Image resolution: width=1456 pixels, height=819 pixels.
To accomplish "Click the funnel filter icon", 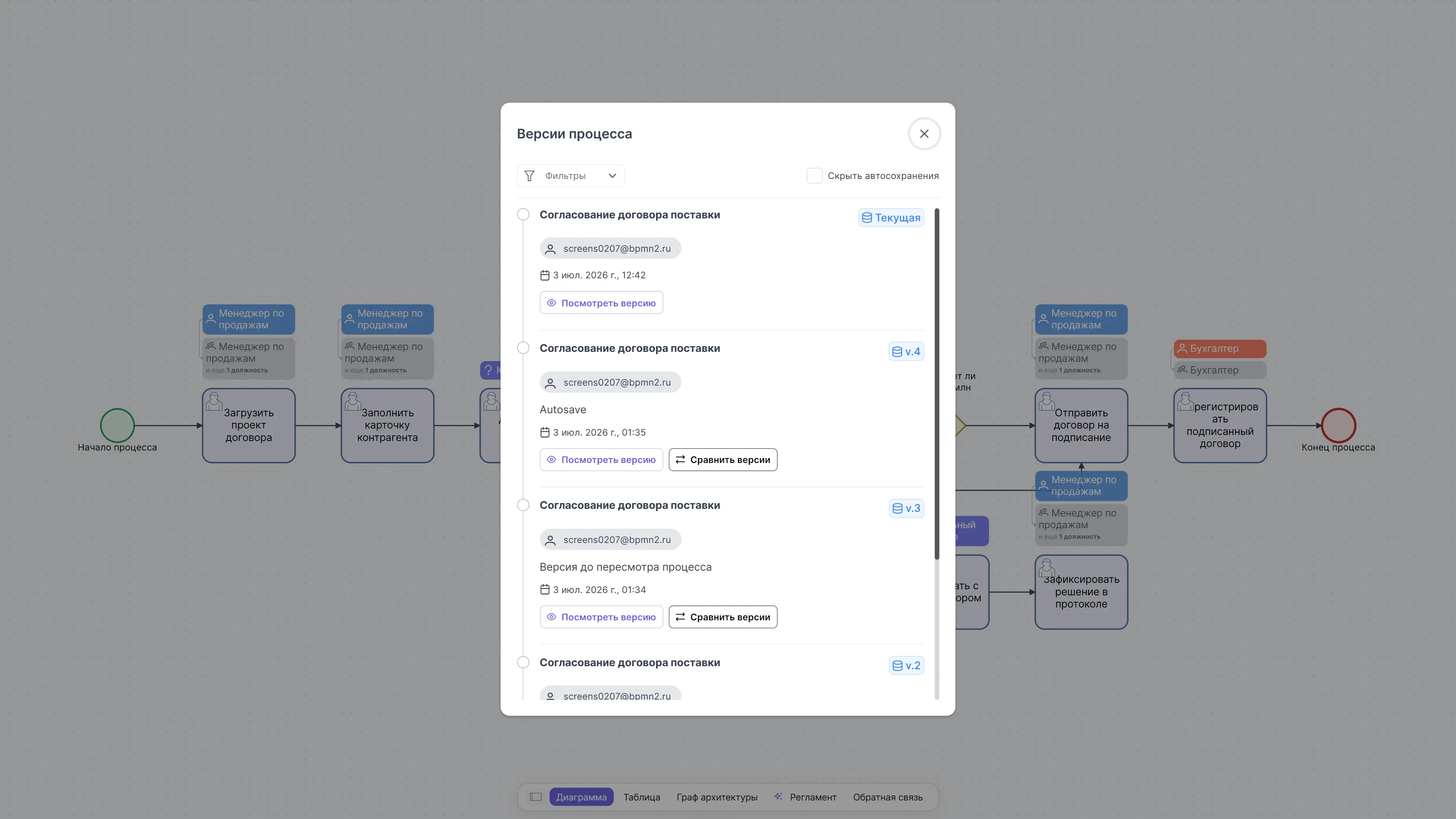I will click(529, 176).
